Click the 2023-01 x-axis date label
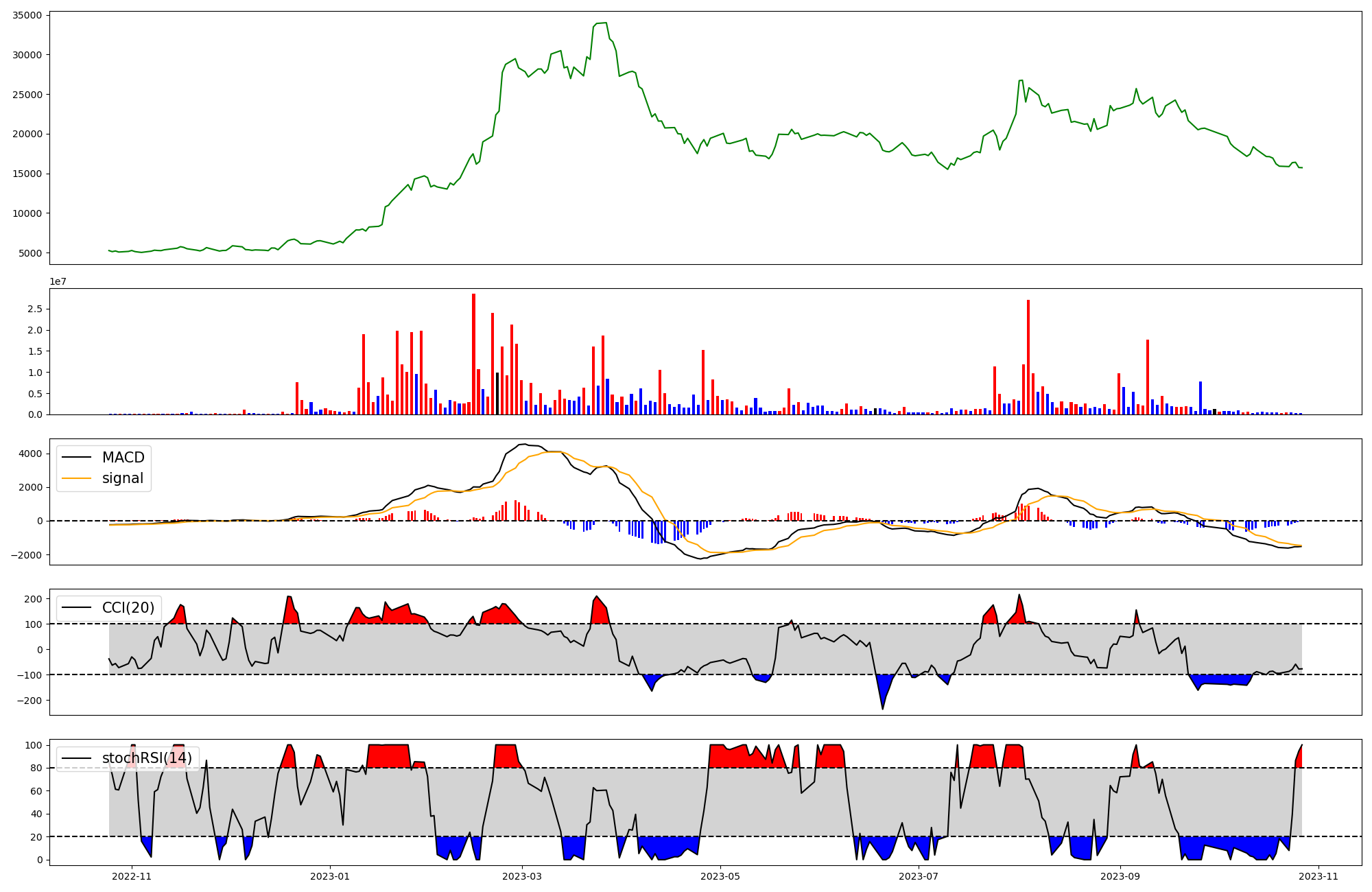This screenshot has width=1372, height=892. (331, 876)
